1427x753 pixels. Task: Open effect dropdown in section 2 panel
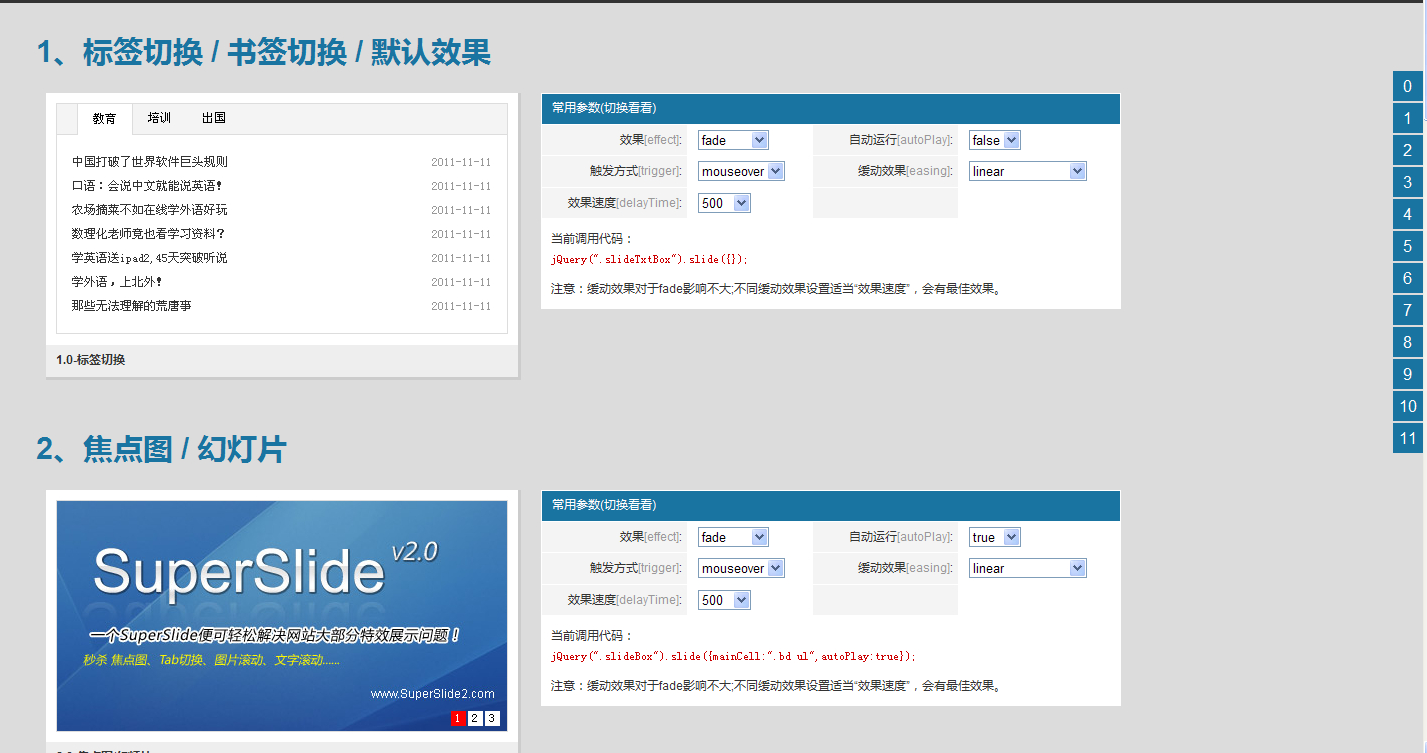click(733, 537)
